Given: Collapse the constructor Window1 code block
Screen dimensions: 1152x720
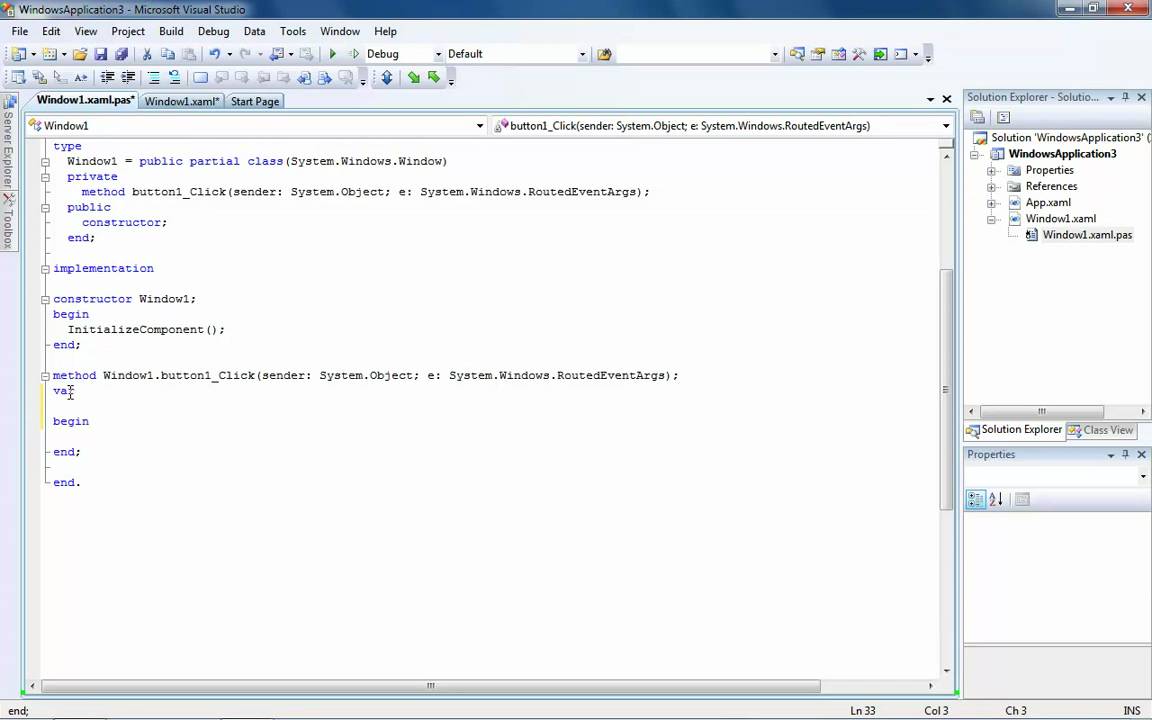Looking at the screenshot, I should click(x=46, y=299).
